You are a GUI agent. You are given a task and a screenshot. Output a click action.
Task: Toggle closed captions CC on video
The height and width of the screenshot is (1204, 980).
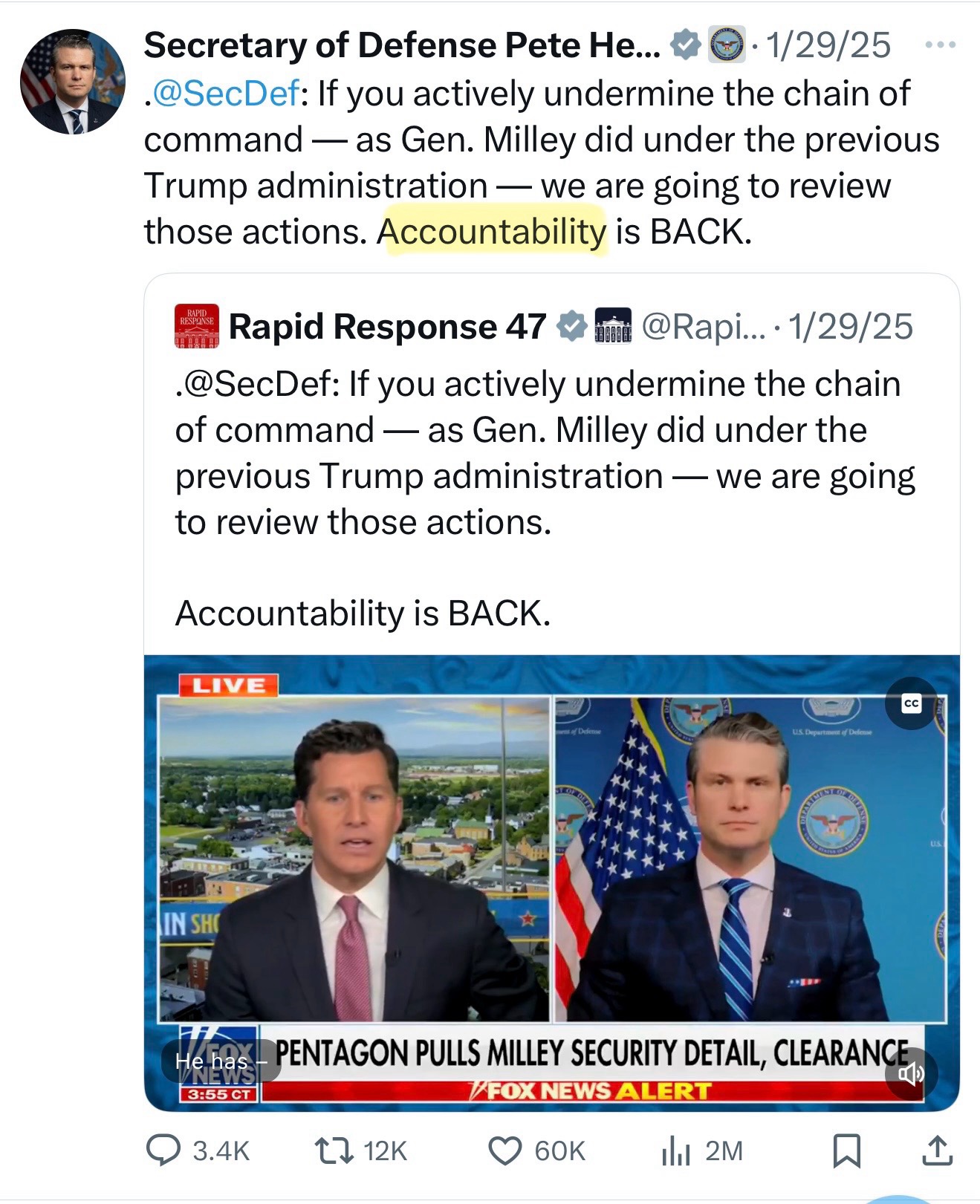click(x=912, y=703)
